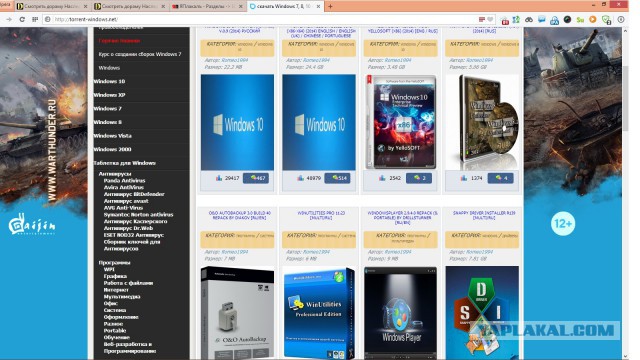Open Windows Vista sidebar category

[x=113, y=136]
